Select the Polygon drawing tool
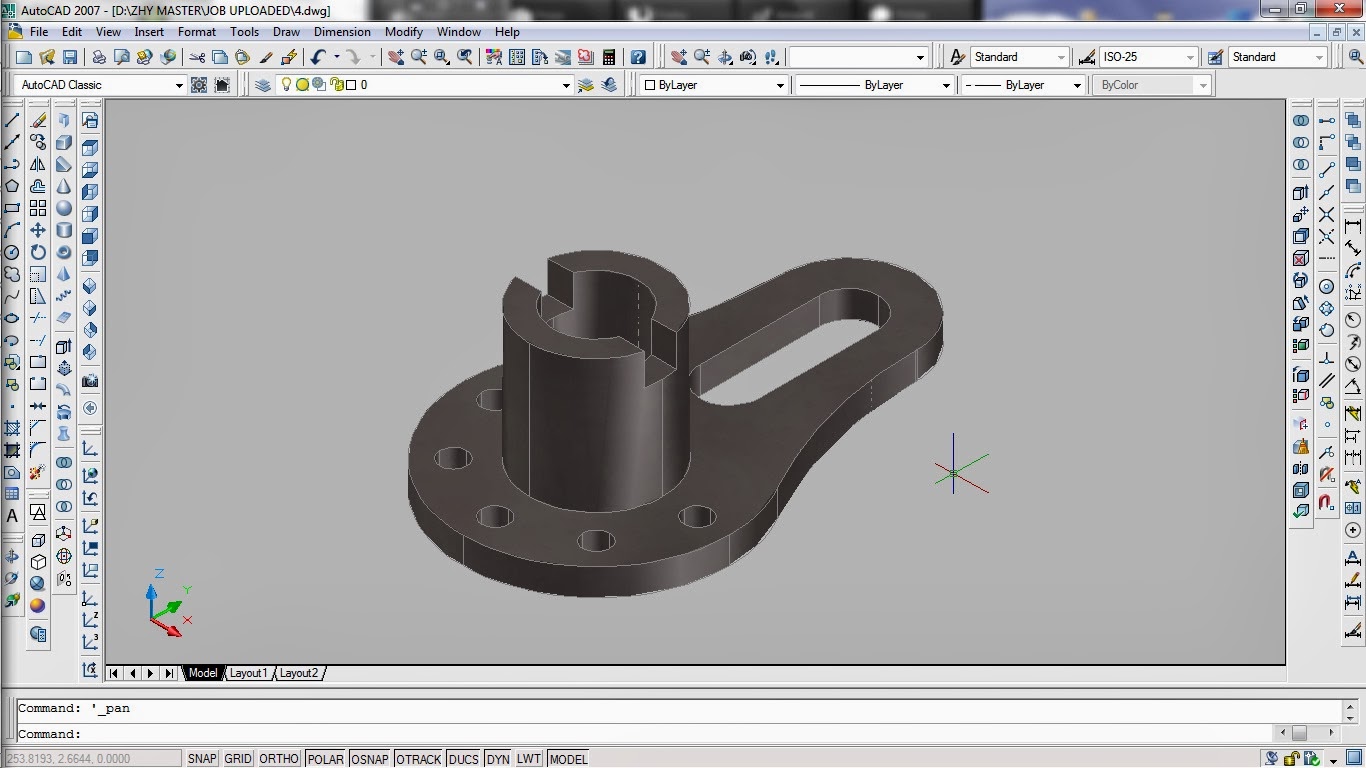Image resolution: width=1366 pixels, height=768 pixels. tap(12, 186)
